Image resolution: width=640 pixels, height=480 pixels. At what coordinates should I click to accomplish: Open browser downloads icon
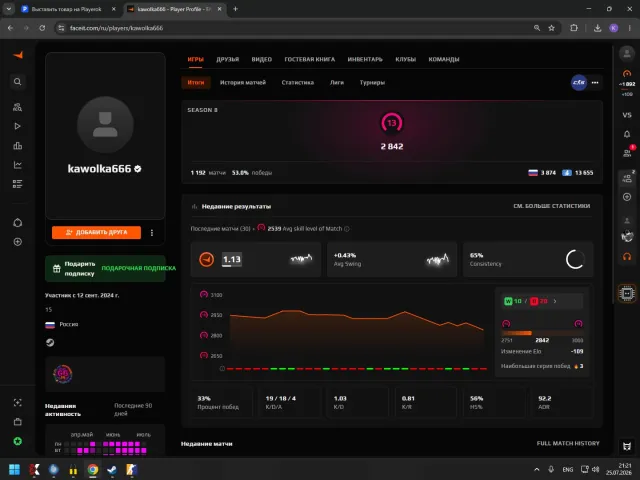point(597,28)
